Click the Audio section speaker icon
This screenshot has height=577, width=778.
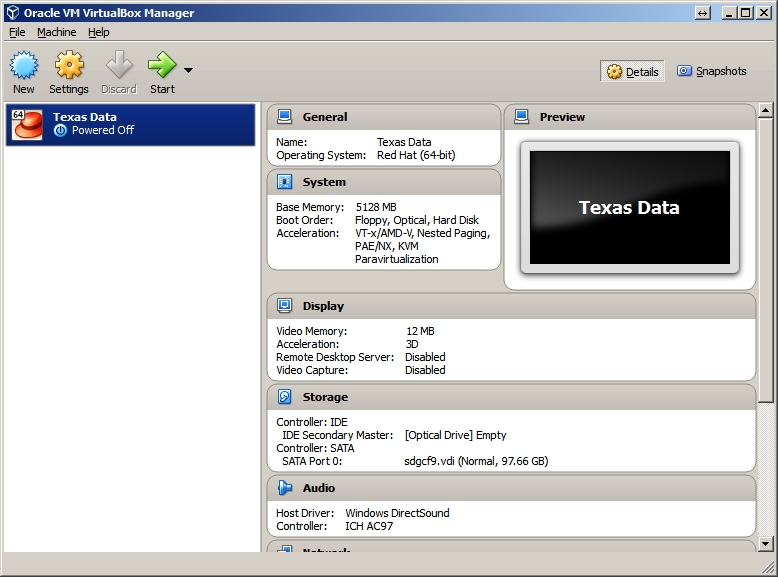tap(284, 488)
